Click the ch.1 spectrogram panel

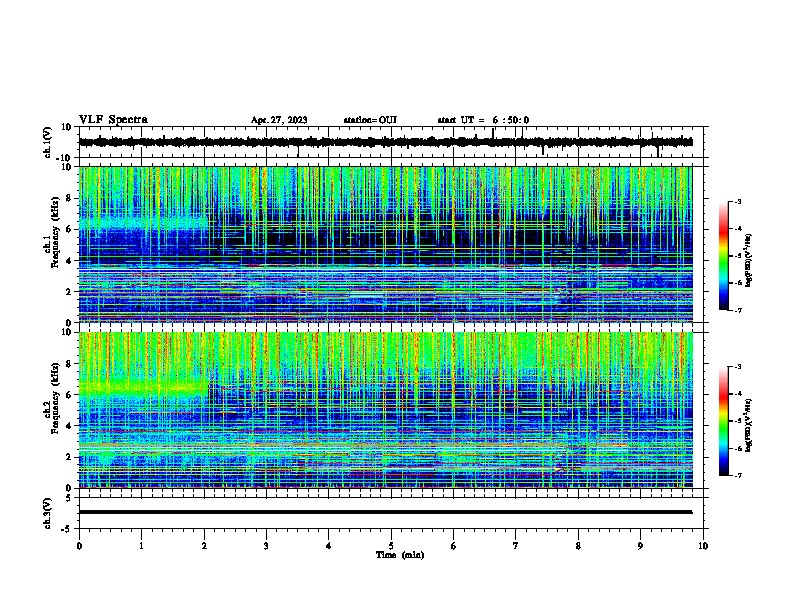click(x=385, y=244)
